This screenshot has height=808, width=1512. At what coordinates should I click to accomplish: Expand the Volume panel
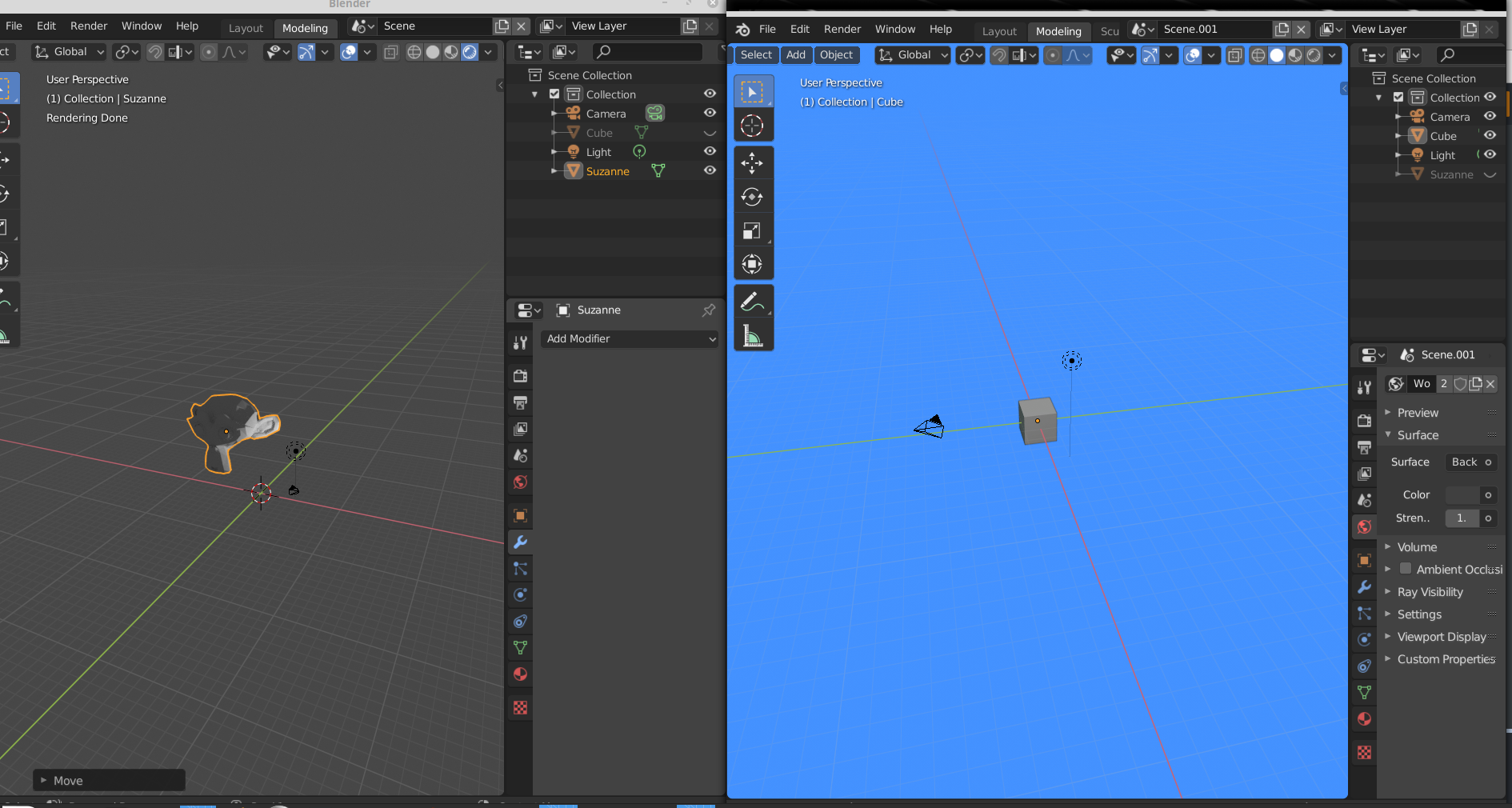[x=1417, y=547]
